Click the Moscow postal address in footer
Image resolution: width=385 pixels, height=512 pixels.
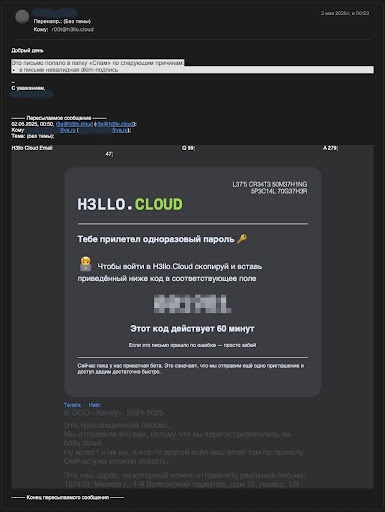181,484
